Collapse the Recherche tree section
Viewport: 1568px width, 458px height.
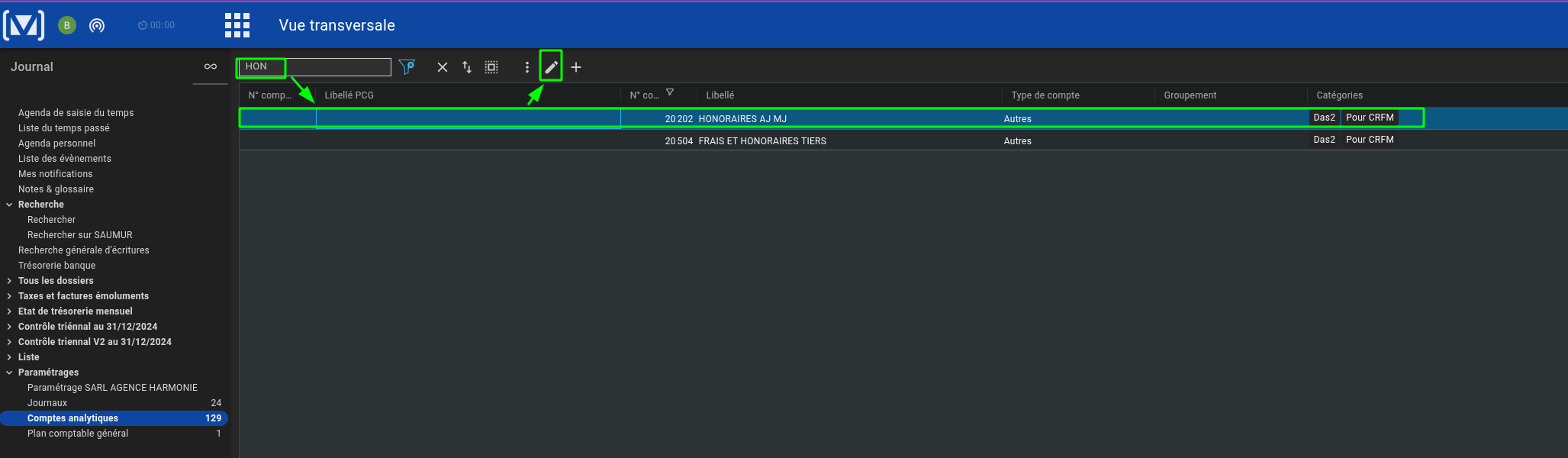tap(9, 205)
